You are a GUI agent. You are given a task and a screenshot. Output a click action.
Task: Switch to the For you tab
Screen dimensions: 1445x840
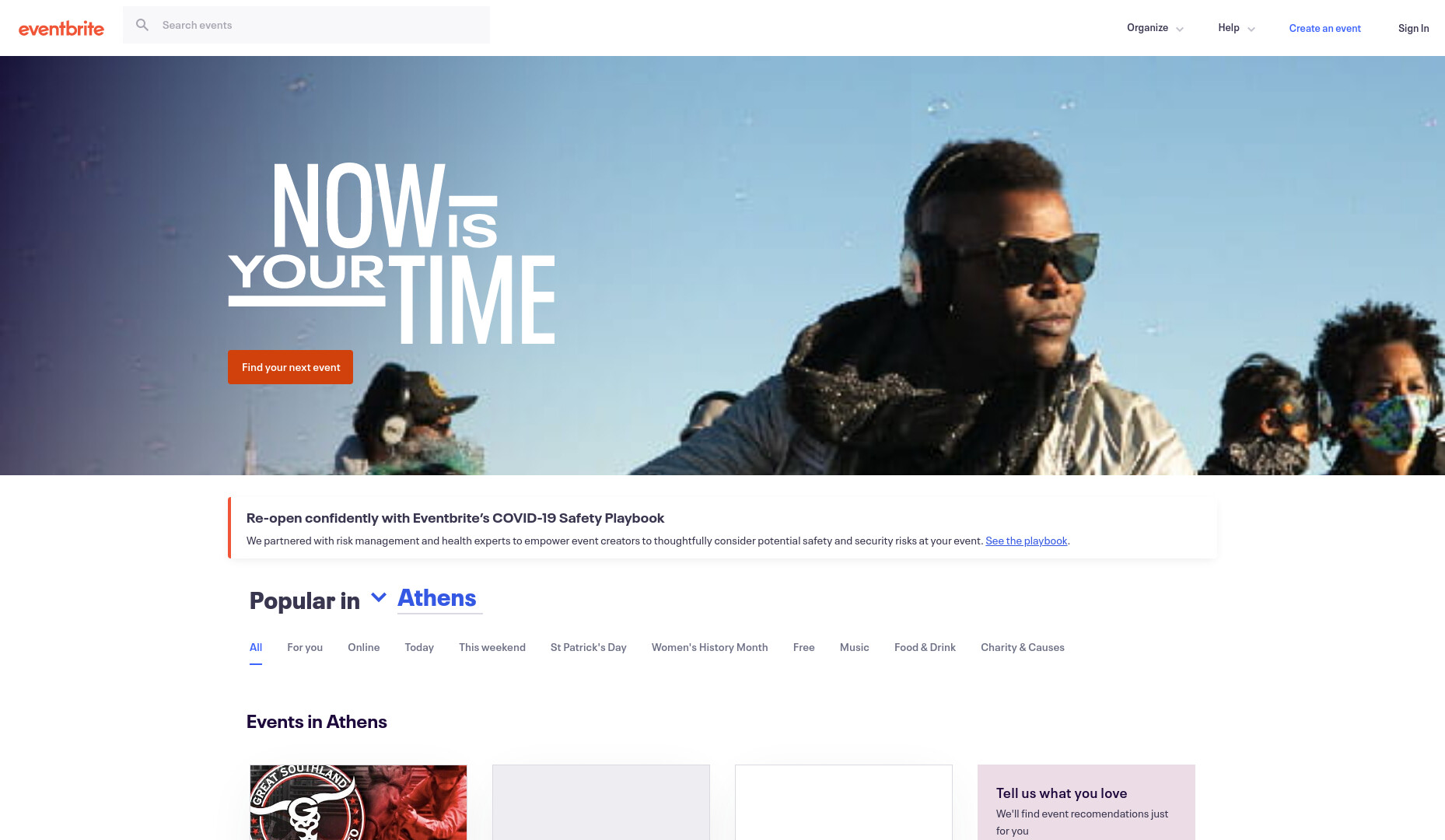click(305, 647)
